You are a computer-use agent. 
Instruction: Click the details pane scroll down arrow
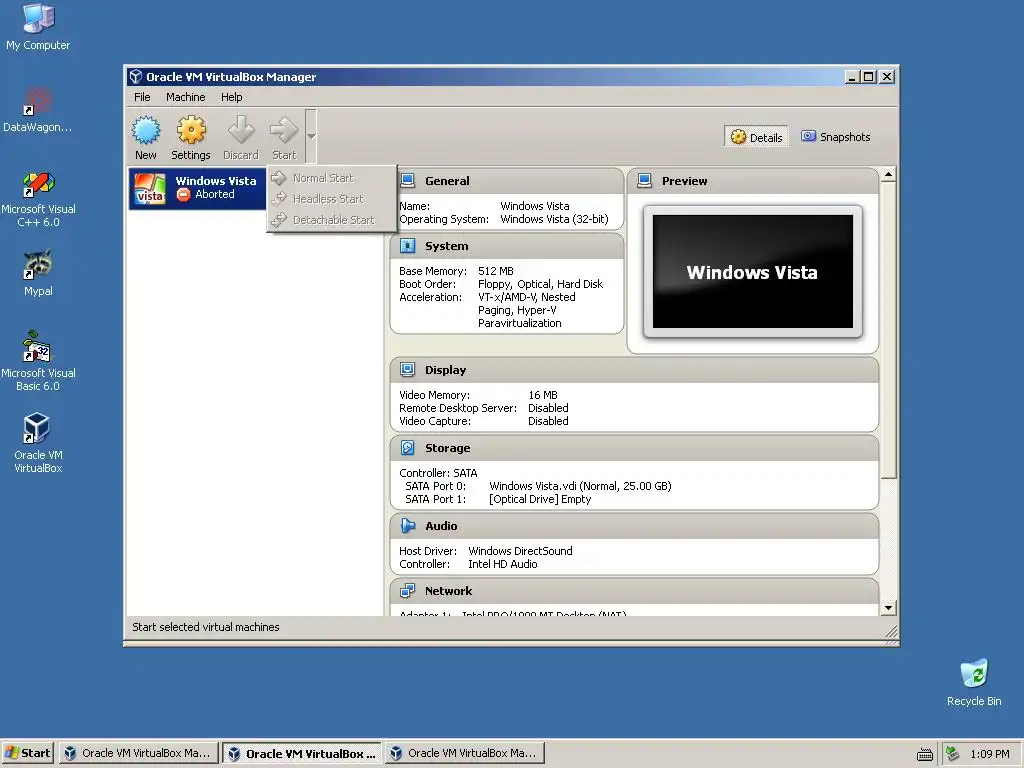tap(888, 608)
